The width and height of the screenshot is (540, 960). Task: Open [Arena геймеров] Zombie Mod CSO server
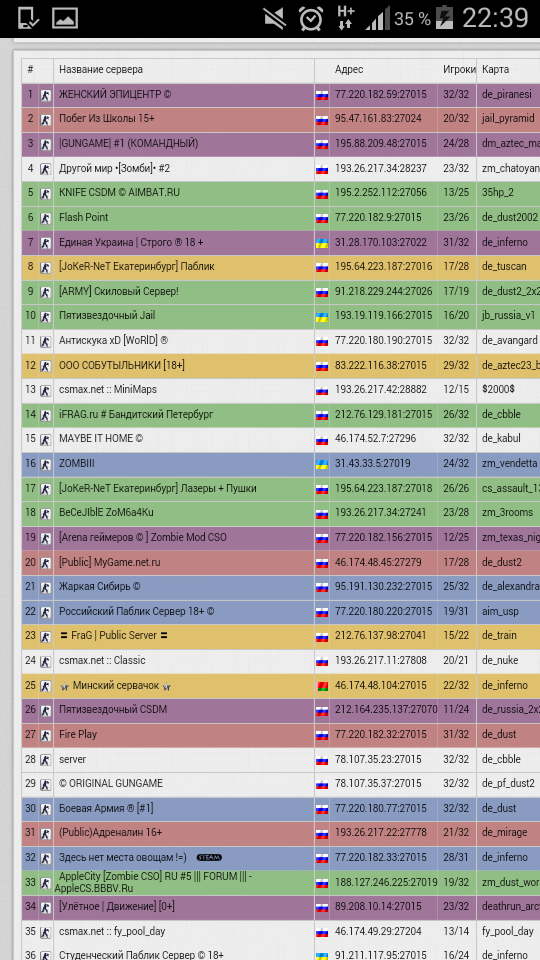(143, 537)
